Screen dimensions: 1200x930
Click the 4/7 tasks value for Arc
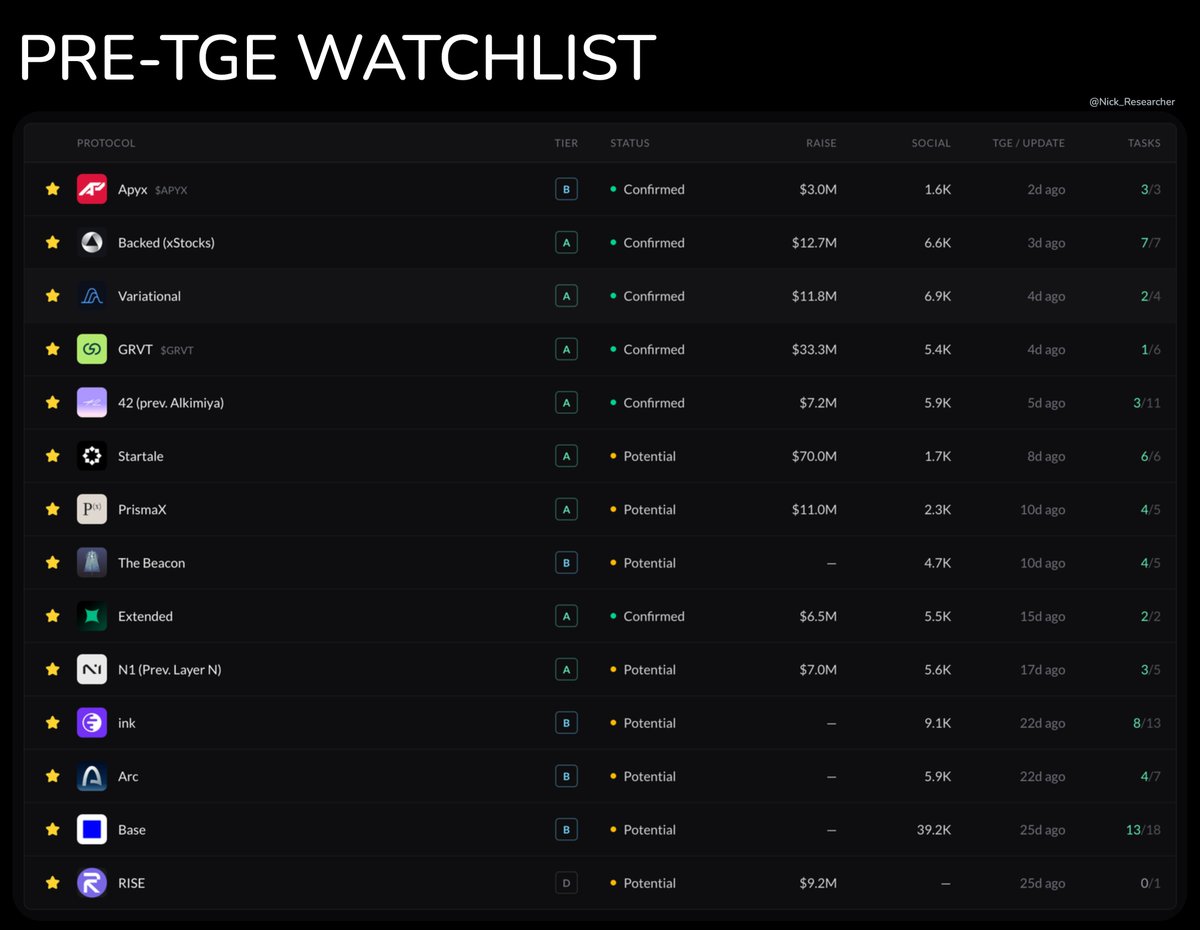[x=1151, y=776]
